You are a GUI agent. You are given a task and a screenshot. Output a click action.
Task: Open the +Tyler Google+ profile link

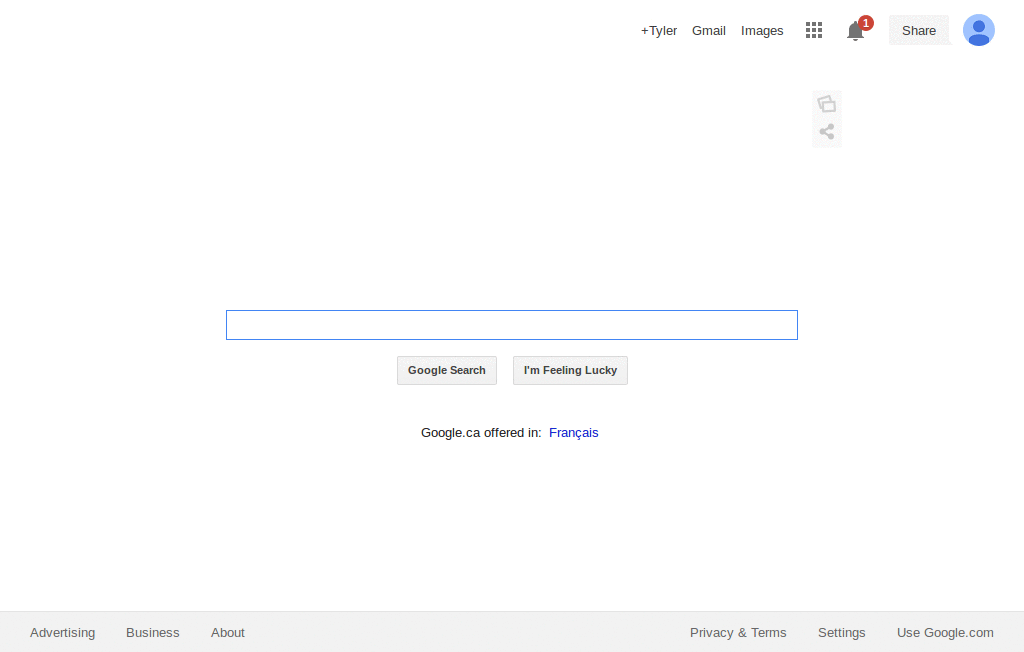tap(658, 31)
